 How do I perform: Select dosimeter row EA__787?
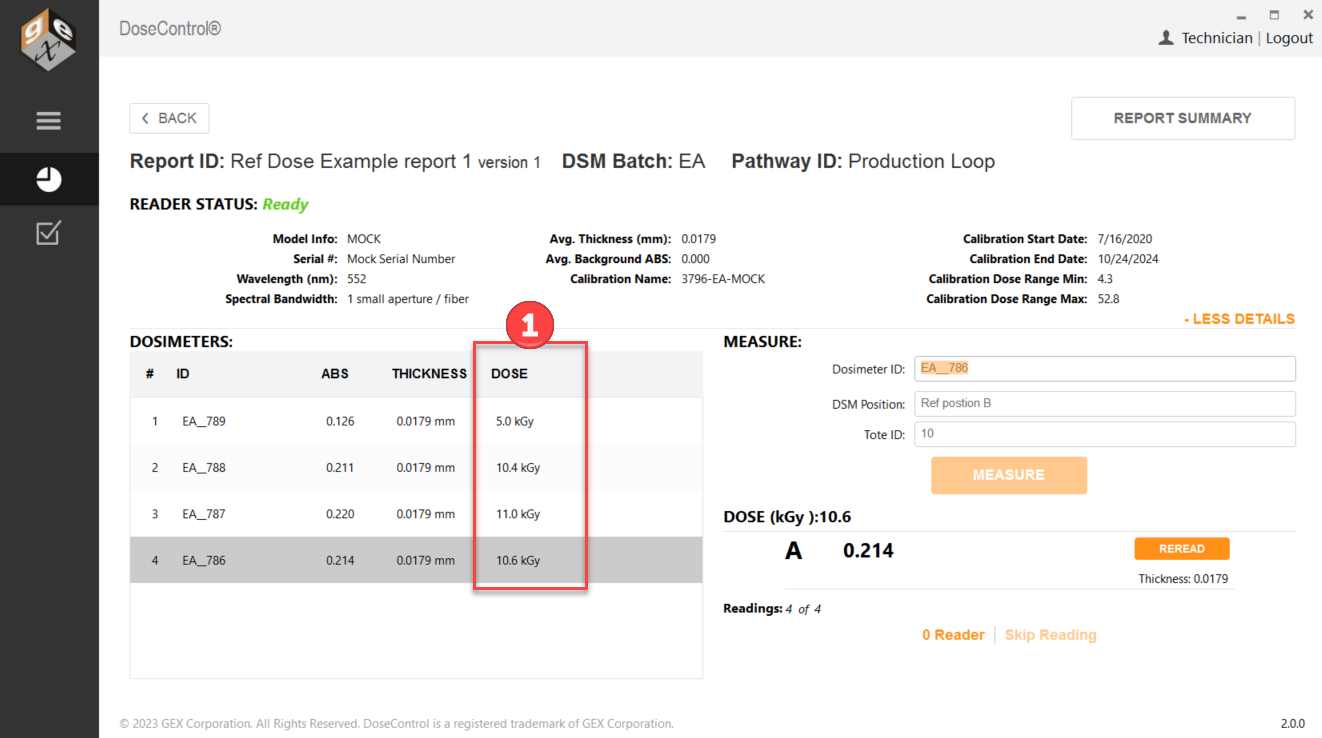416,514
